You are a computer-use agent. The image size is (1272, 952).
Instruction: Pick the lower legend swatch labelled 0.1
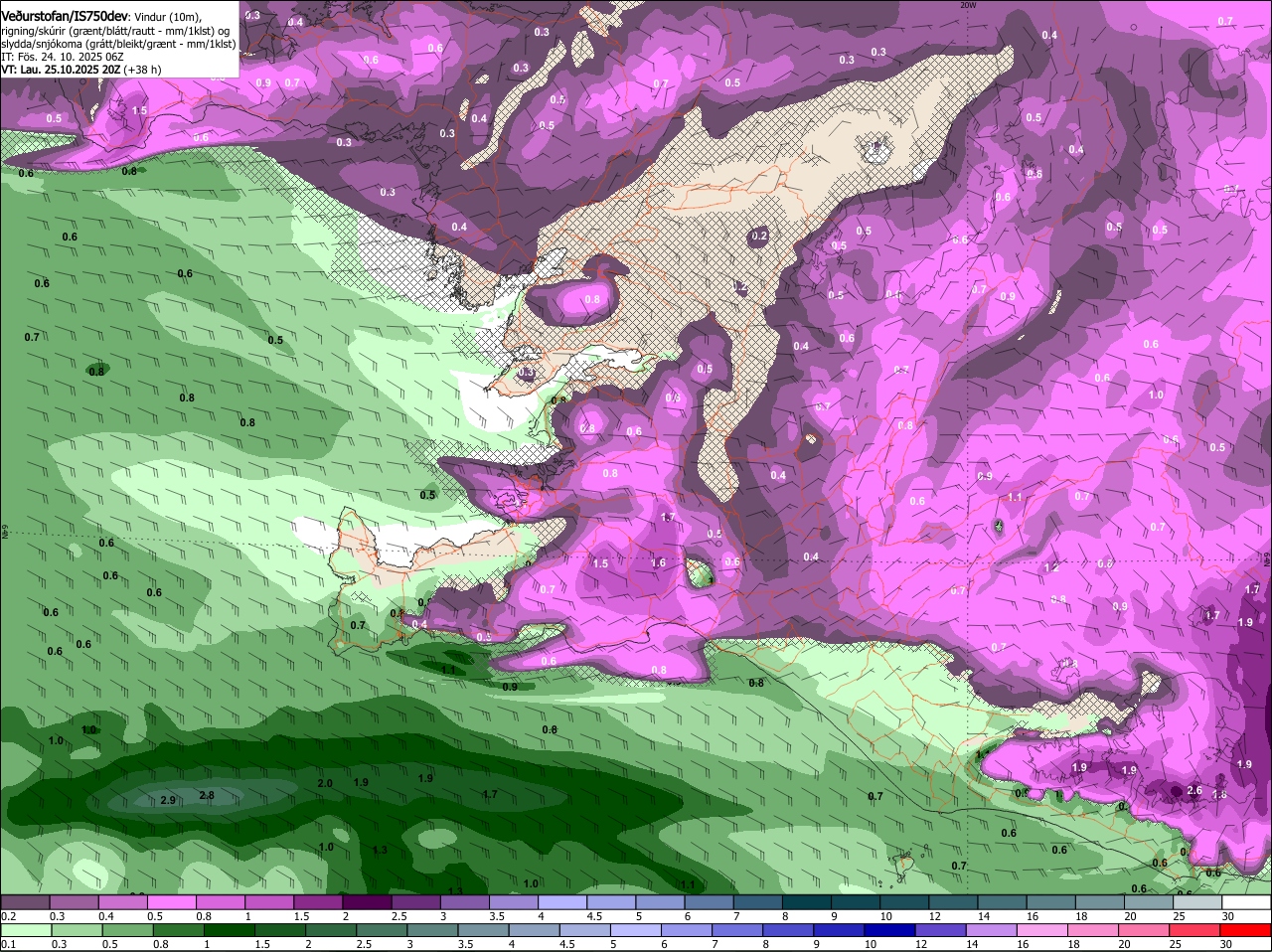coord(26,930)
